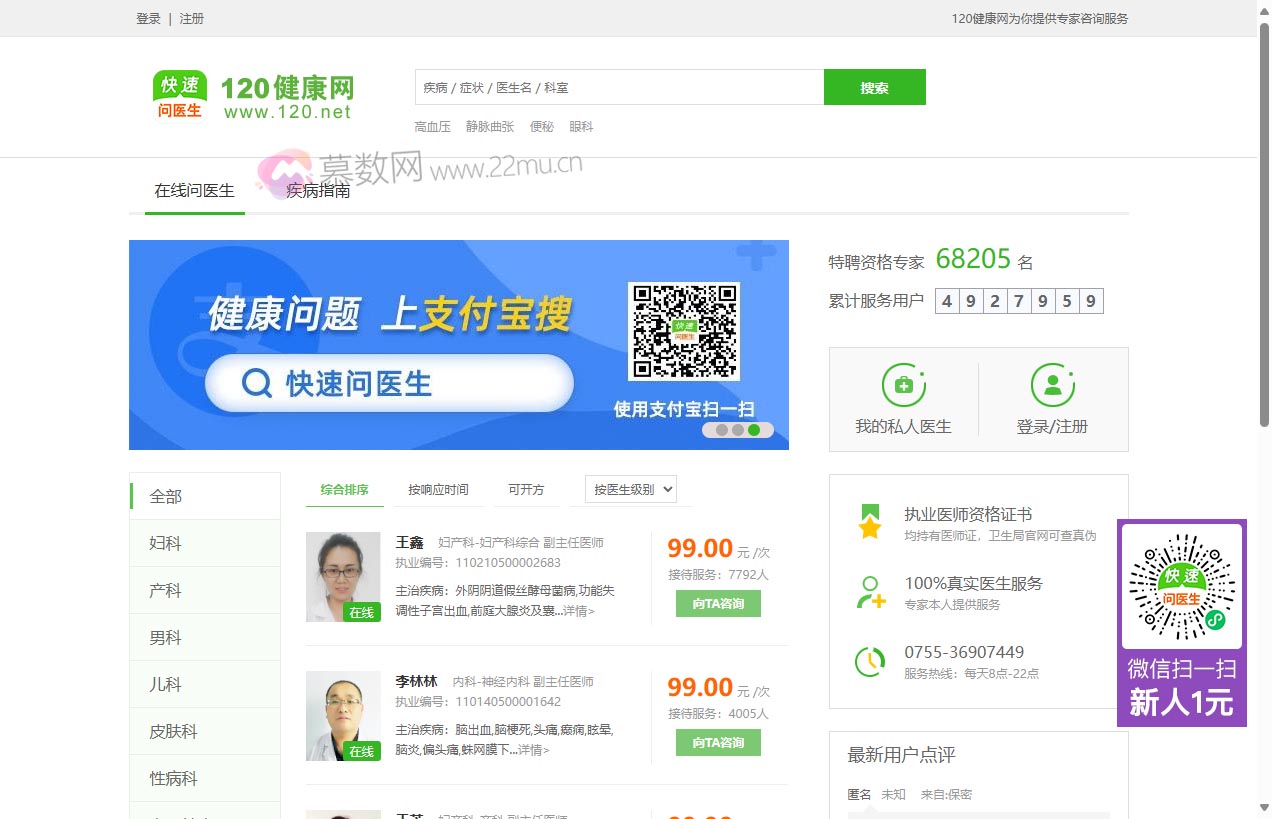Open the 按医生级别 dropdown
This screenshot has height=819, width=1272.
pyautogui.click(x=629, y=489)
